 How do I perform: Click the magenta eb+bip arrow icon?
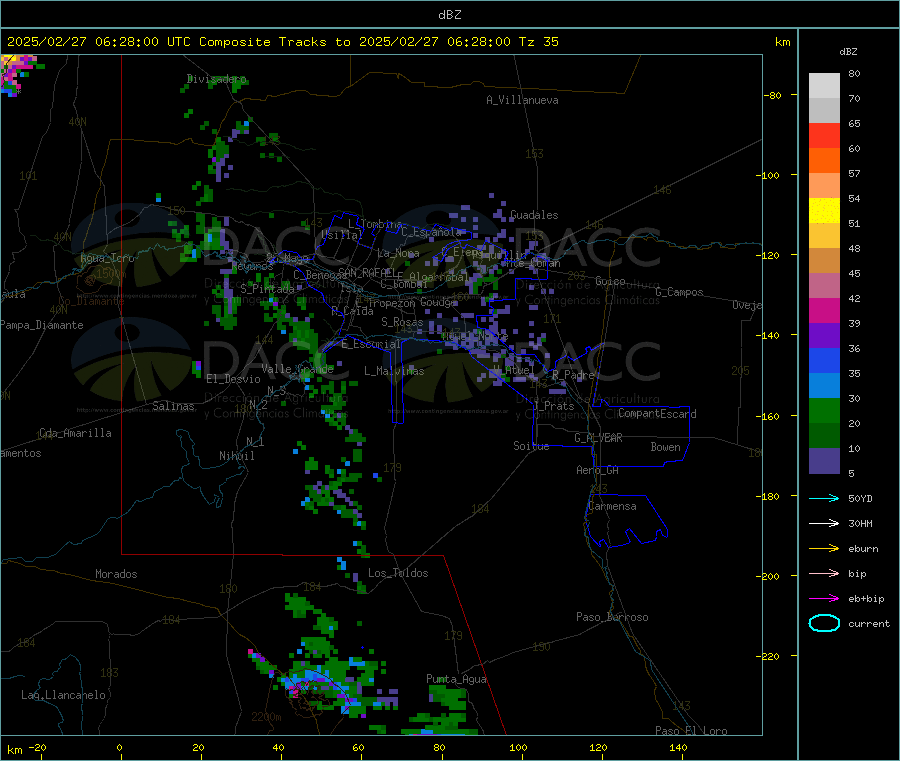(x=824, y=598)
